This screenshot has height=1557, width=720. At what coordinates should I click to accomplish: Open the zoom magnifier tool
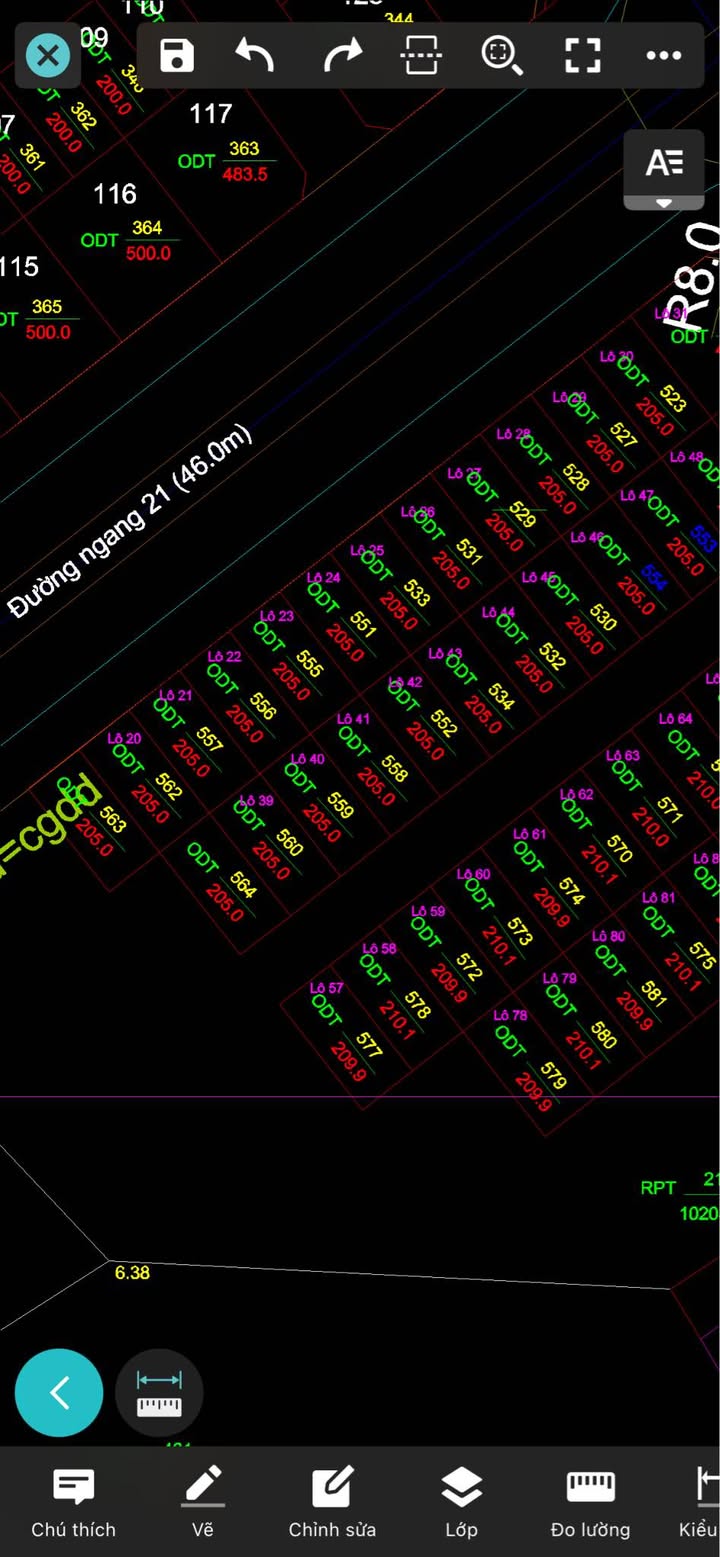[502, 55]
